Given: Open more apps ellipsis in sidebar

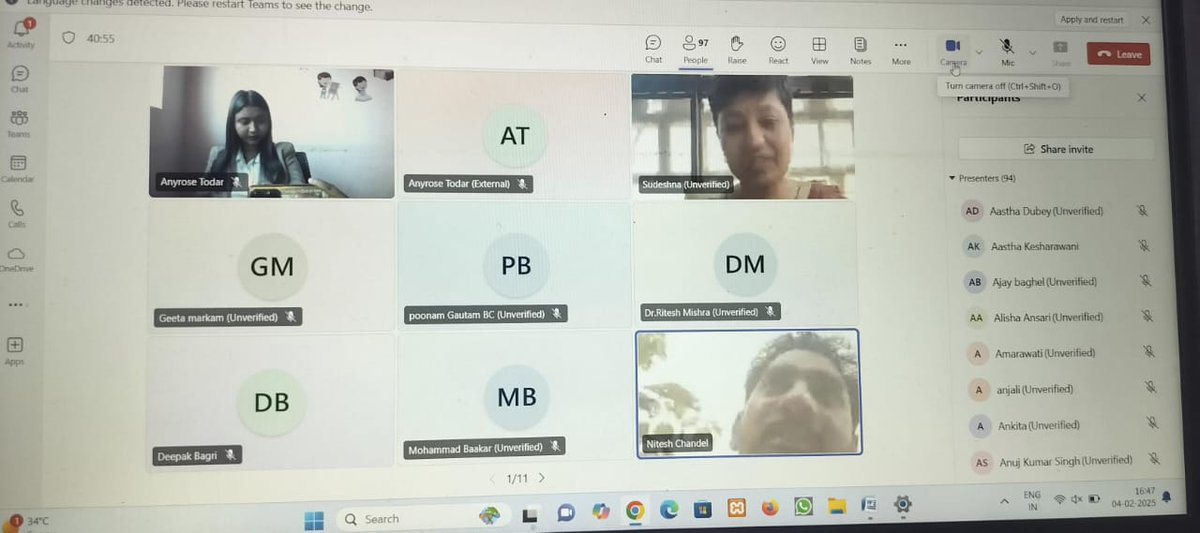Looking at the screenshot, I should coord(15,304).
